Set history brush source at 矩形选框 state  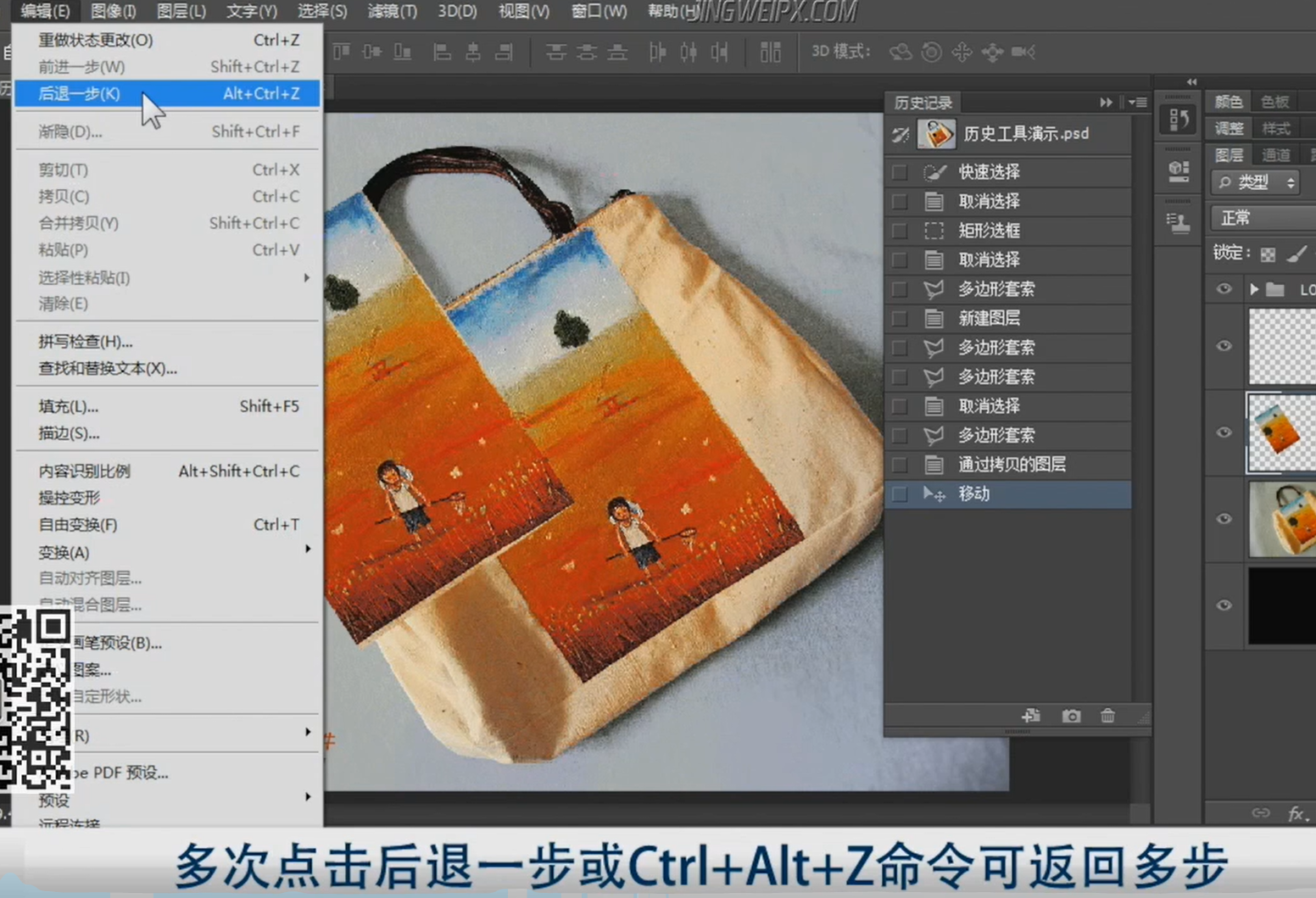(x=900, y=231)
